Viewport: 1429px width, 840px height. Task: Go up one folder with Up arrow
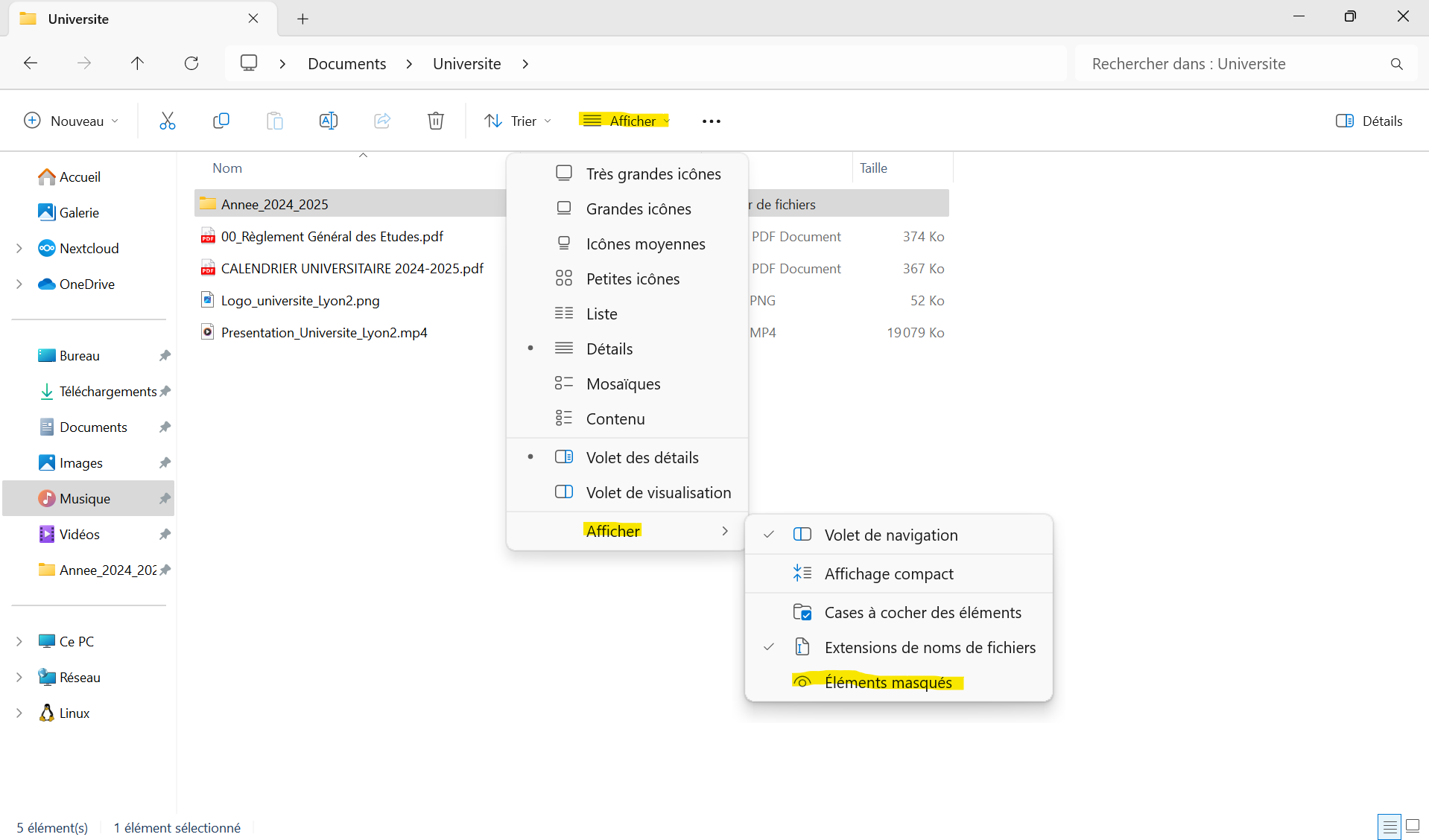[x=137, y=63]
